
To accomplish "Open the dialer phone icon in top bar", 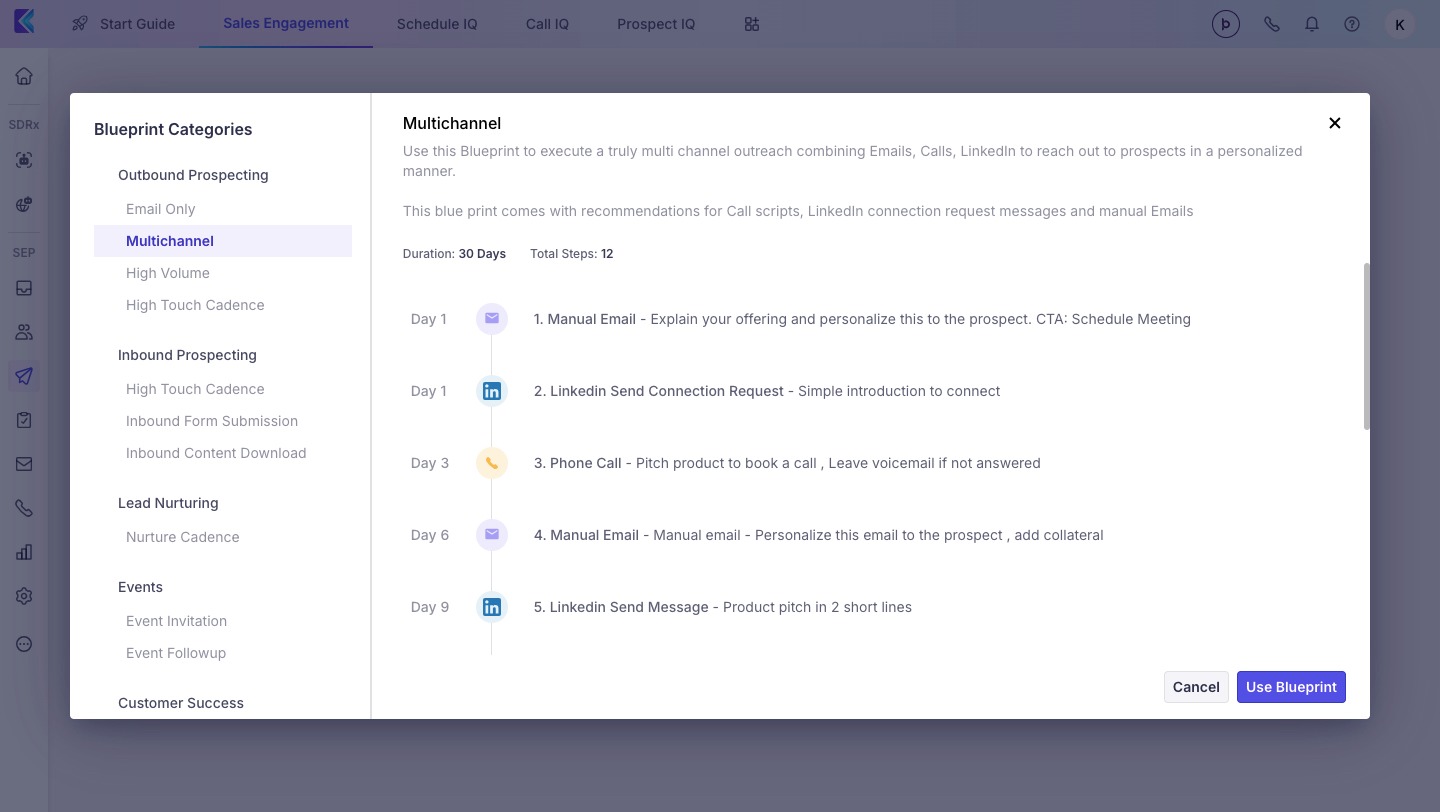I will click(1272, 24).
